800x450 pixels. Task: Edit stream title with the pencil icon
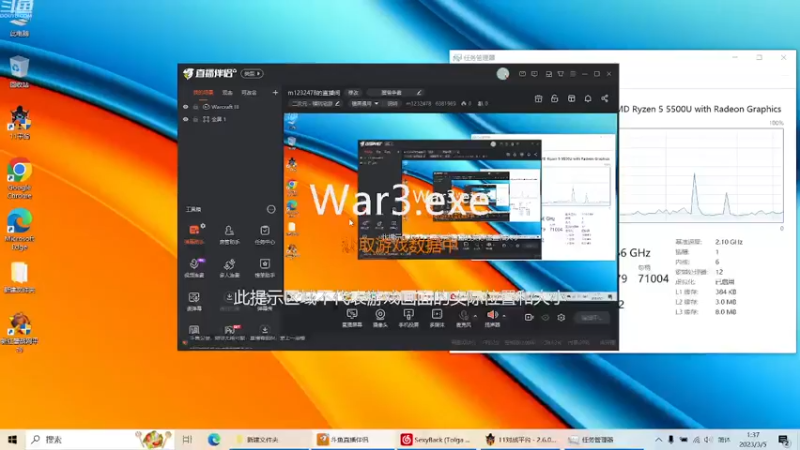[x=419, y=93]
